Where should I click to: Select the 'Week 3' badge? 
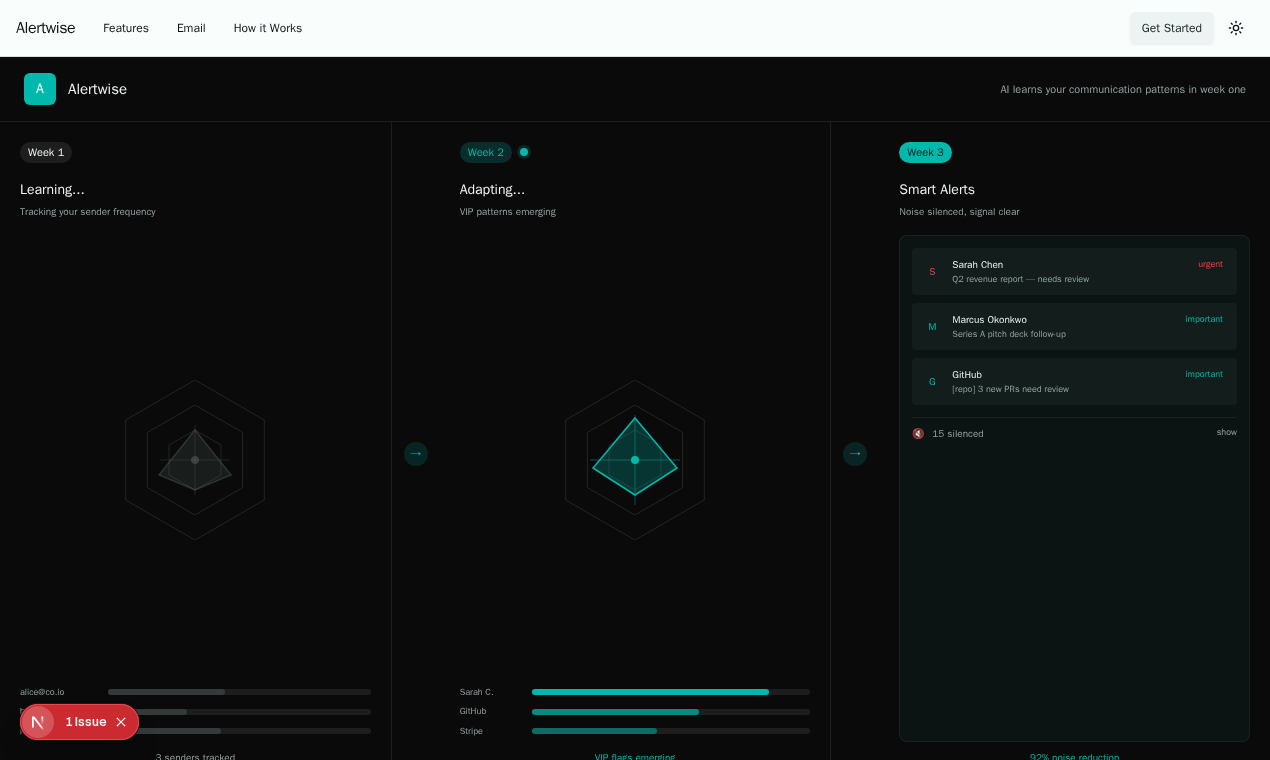coord(925,152)
